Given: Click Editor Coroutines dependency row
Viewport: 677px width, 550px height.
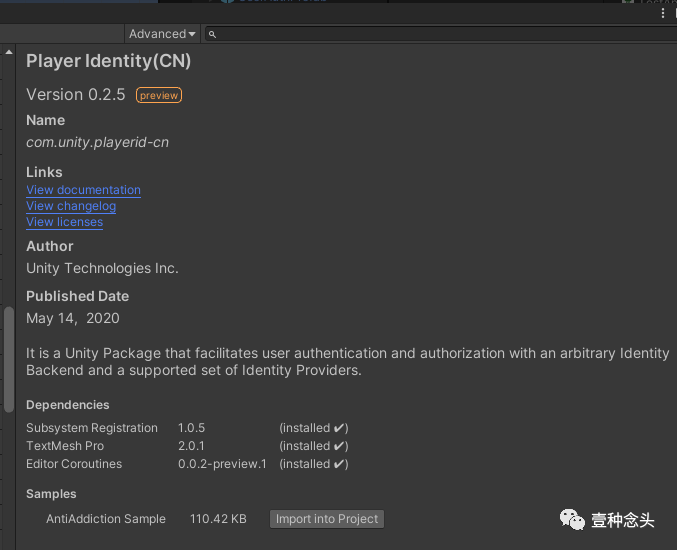Looking at the screenshot, I should click(x=187, y=464).
